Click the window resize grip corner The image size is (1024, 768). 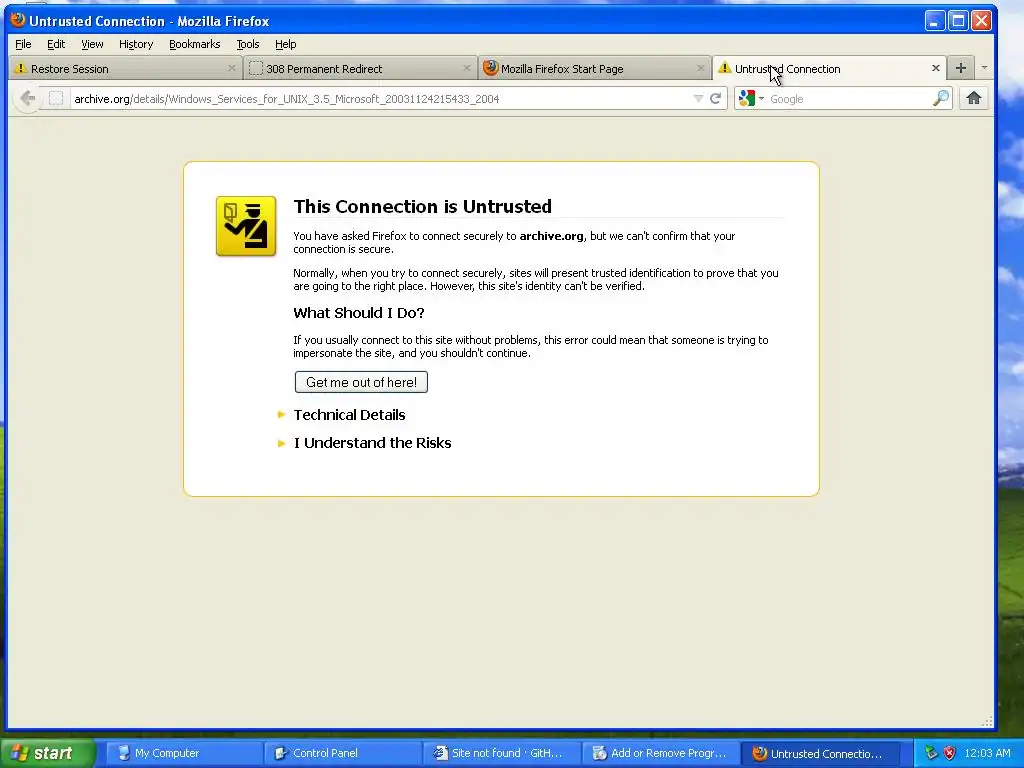[987, 722]
